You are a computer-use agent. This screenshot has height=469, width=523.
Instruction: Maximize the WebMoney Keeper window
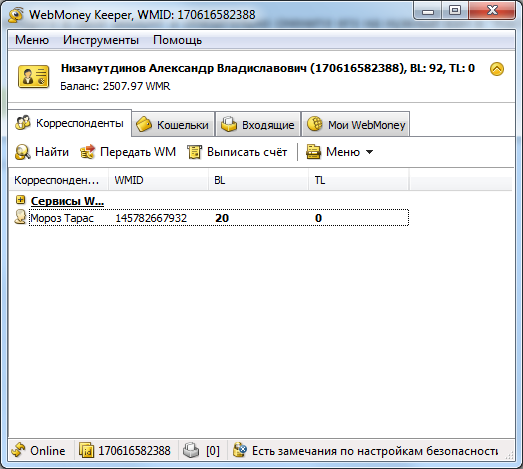point(455,11)
